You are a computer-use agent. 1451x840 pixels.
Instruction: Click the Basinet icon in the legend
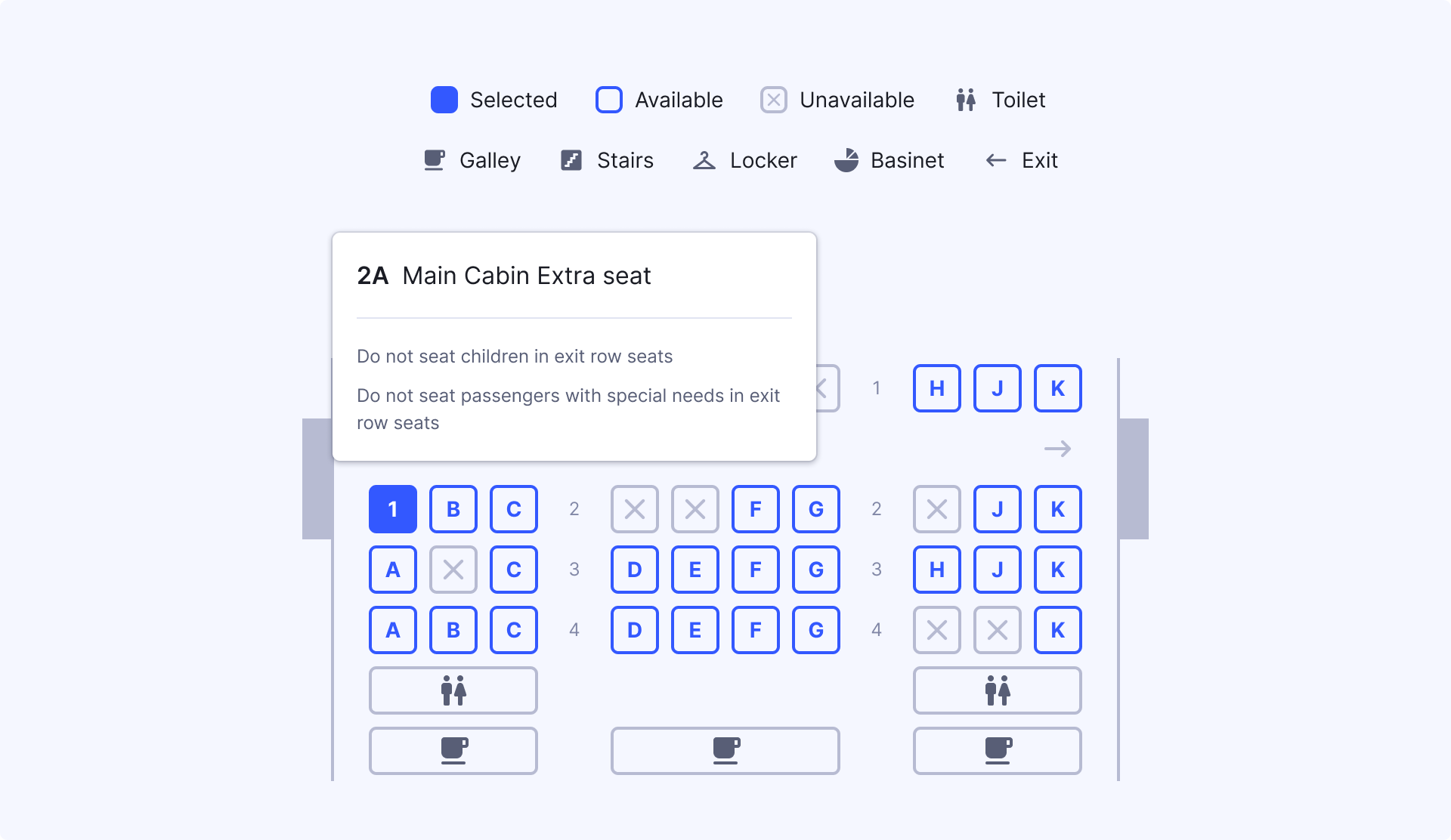[x=847, y=160]
